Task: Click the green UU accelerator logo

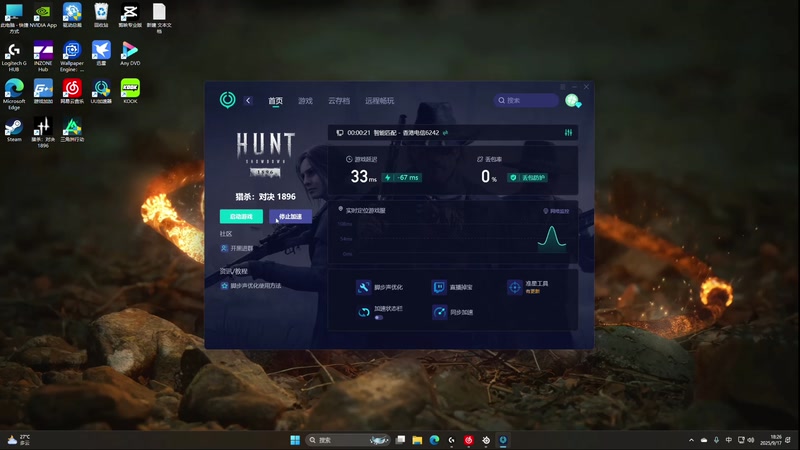Action: (228, 100)
